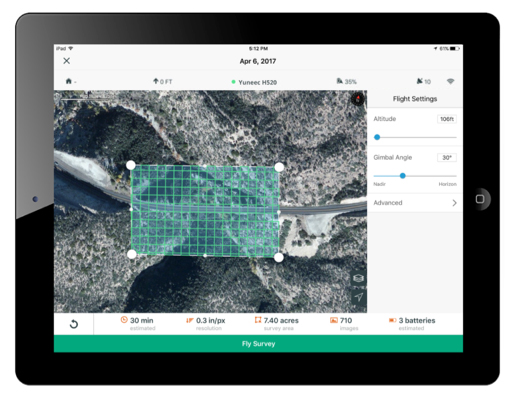Click the Gimbal Angle slider handle
509x397 pixels.
pos(403,176)
